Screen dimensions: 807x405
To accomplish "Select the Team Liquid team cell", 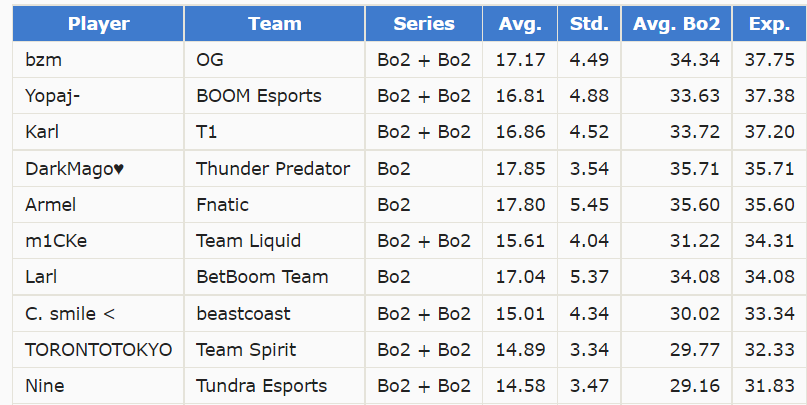I will click(x=248, y=241).
